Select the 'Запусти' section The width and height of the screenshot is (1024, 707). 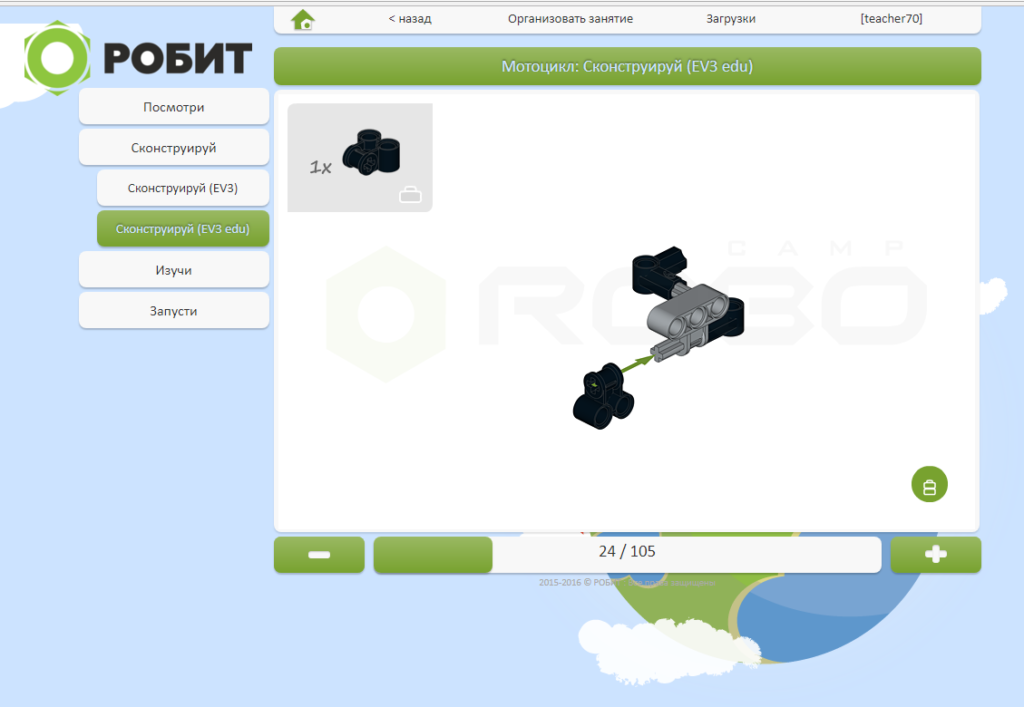point(174,311)
